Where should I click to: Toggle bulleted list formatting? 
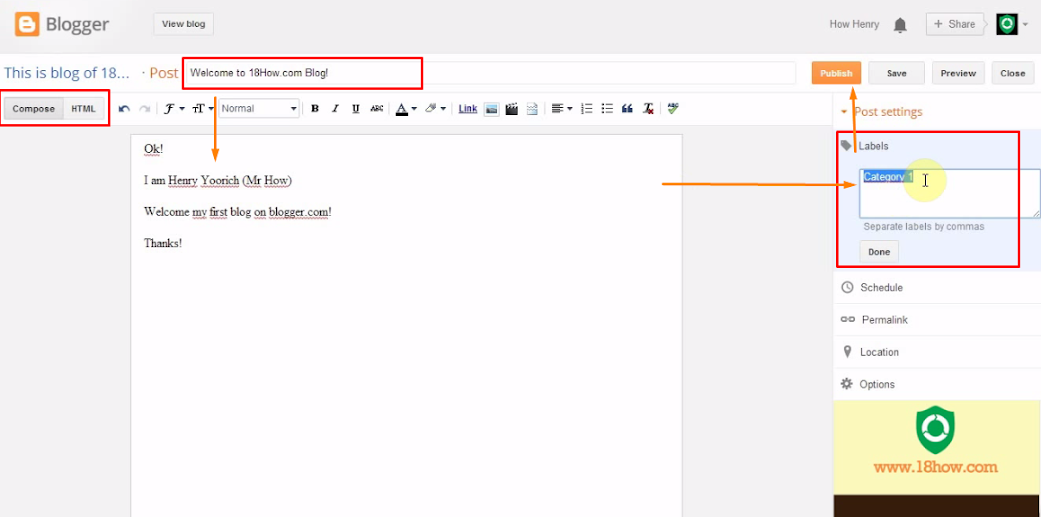click(x=607, y=109)
